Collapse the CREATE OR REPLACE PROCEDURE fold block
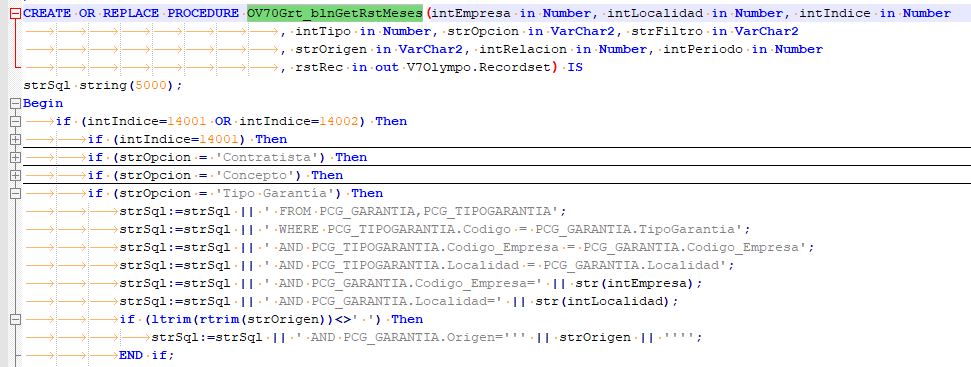971x367 pixels. click(x=15, y=14)
